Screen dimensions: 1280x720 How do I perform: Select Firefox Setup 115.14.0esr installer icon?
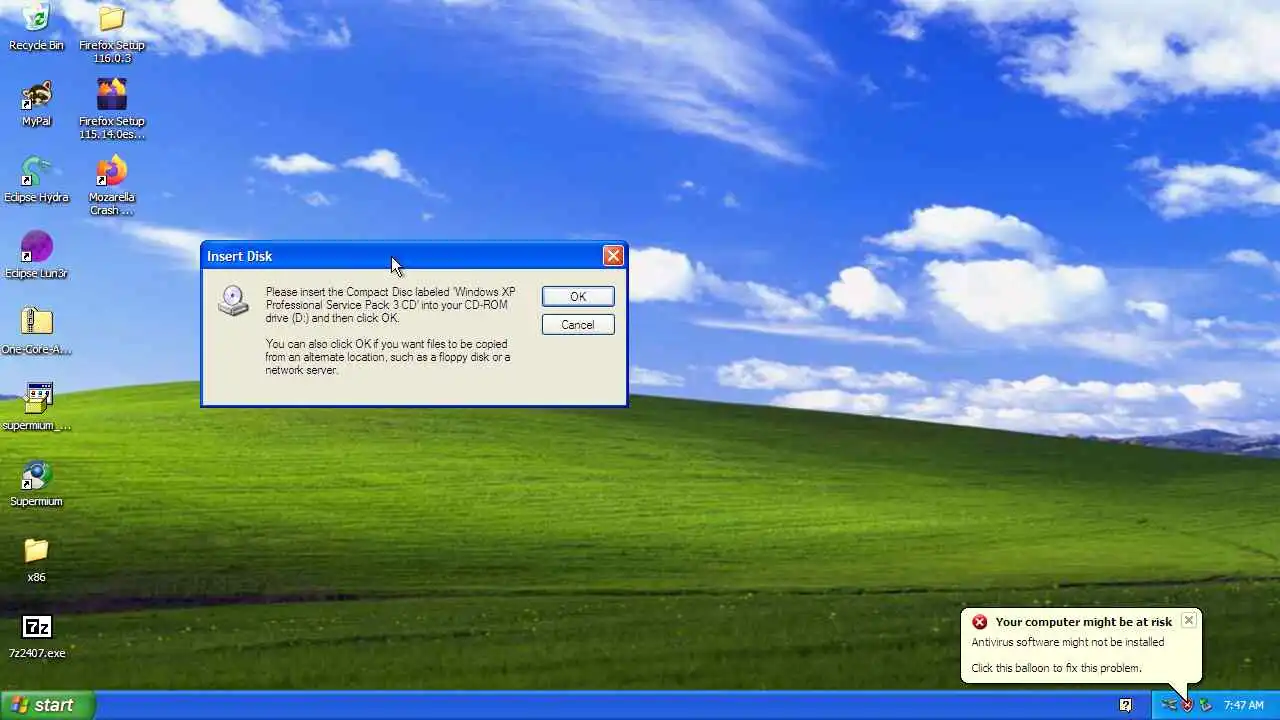pos(112,95)
